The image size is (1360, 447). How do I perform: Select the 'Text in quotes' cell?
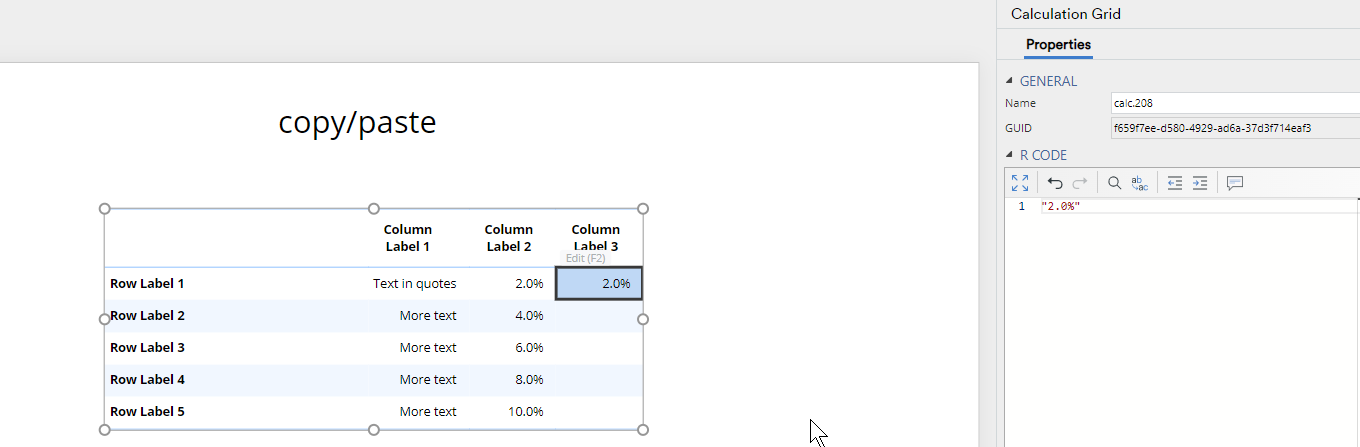(414, 283)
